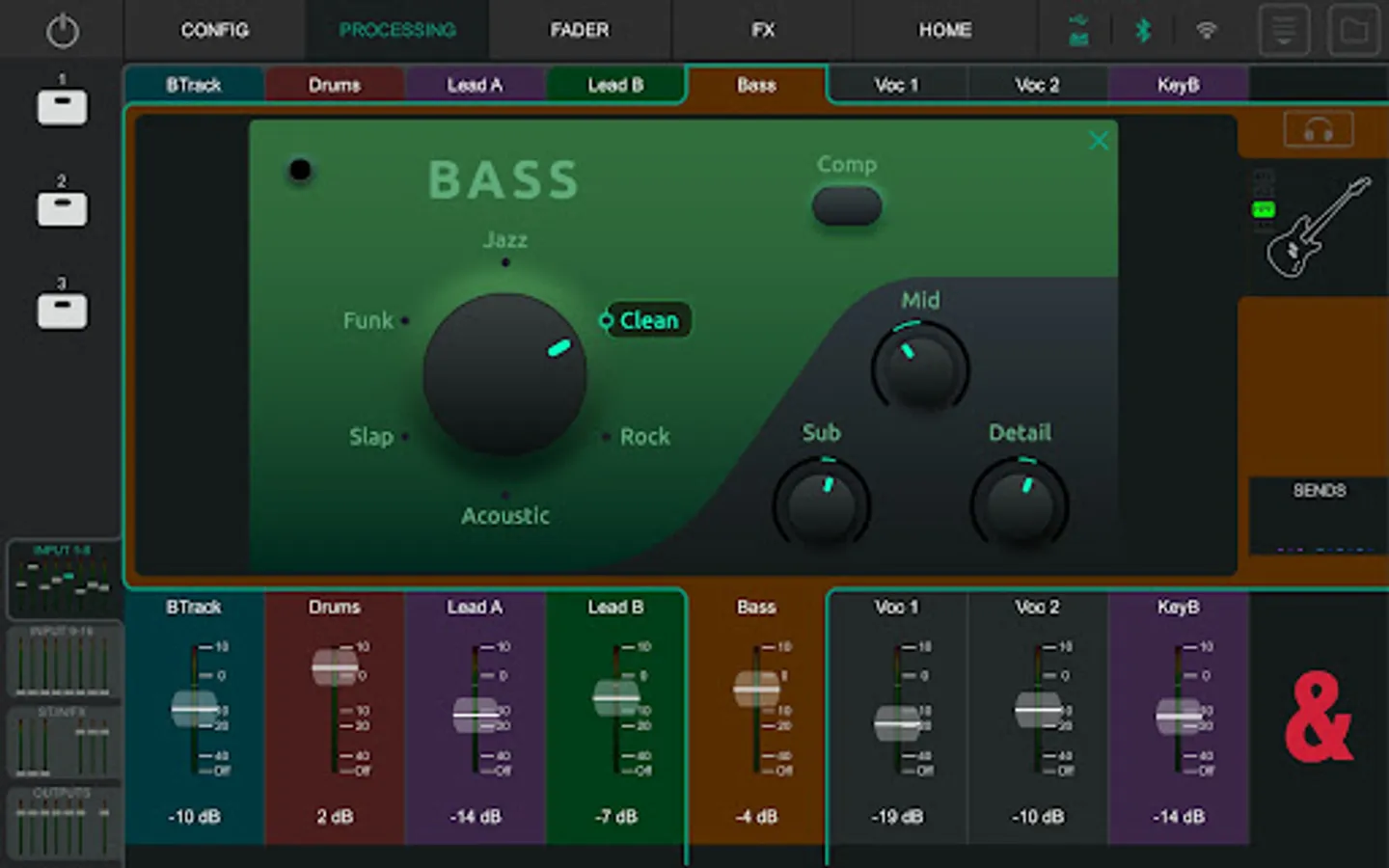The image size is (1389, 868).
Task: Toggle the Comp switch
Action: coord(847,206)
